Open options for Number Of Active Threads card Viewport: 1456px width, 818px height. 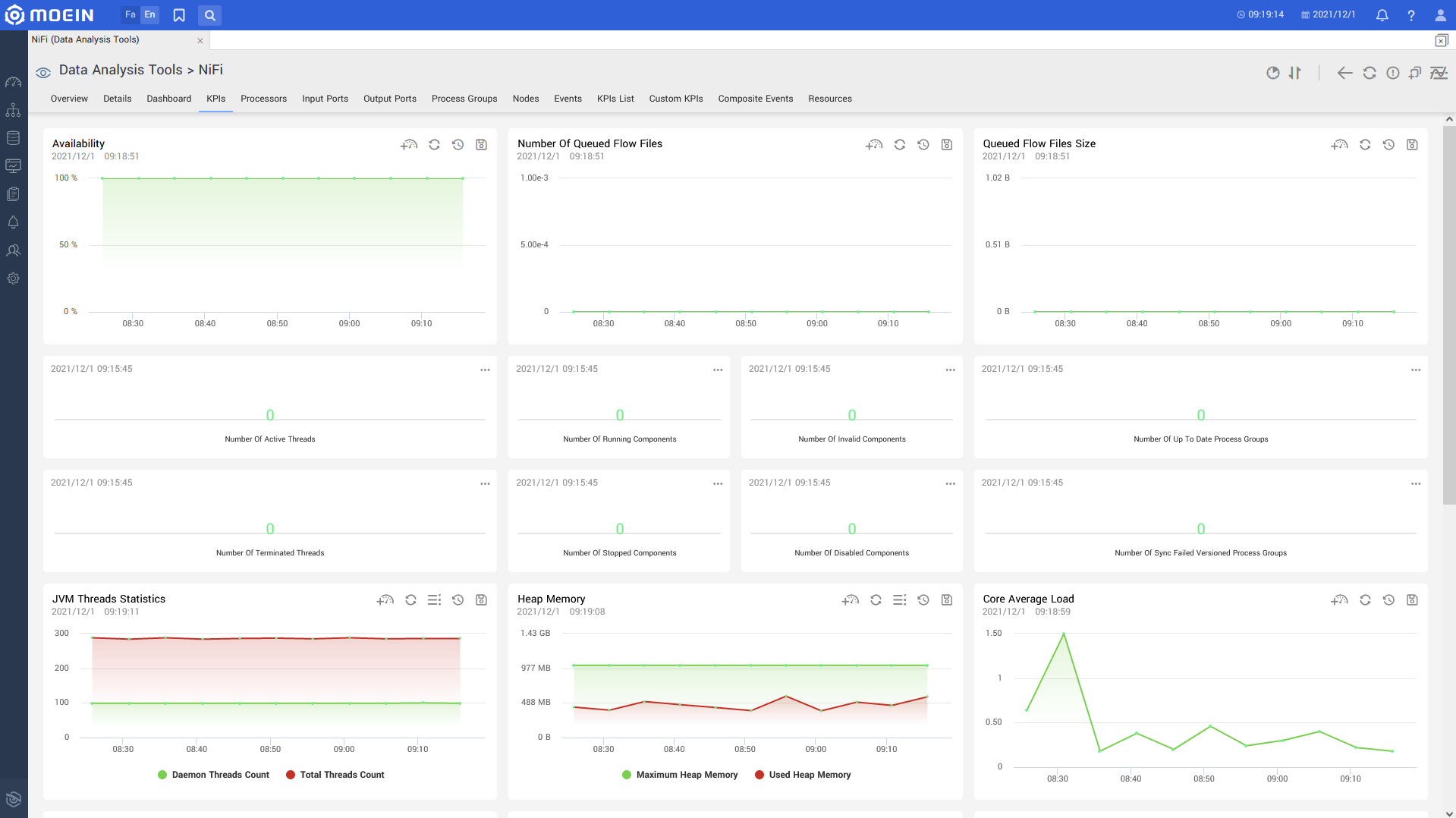pos(485,370)
